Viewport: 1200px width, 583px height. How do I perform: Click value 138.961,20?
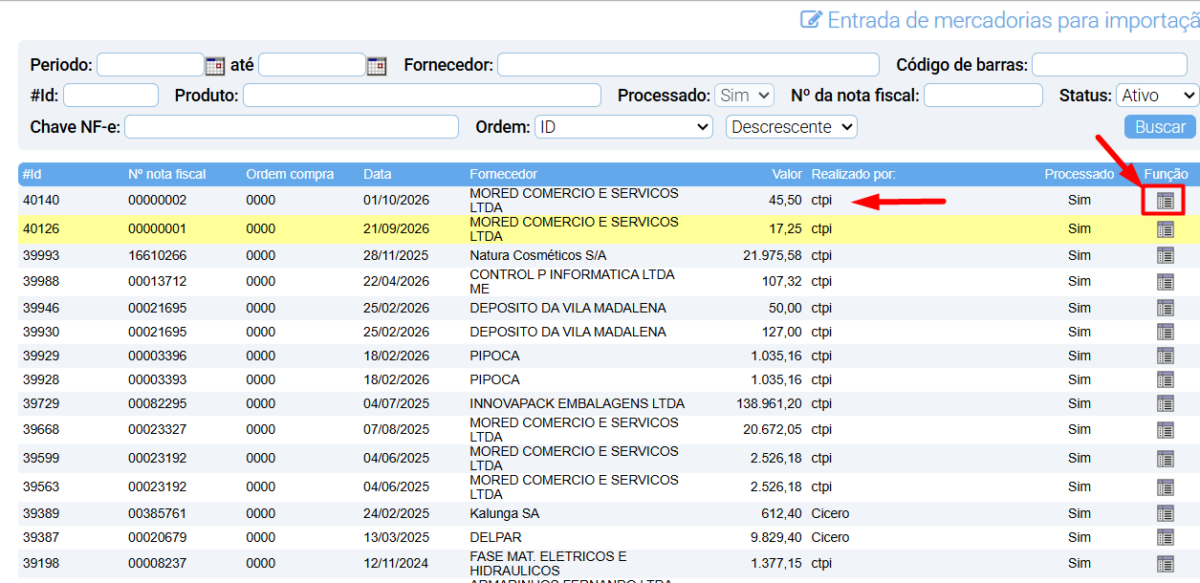click(768, 404)
